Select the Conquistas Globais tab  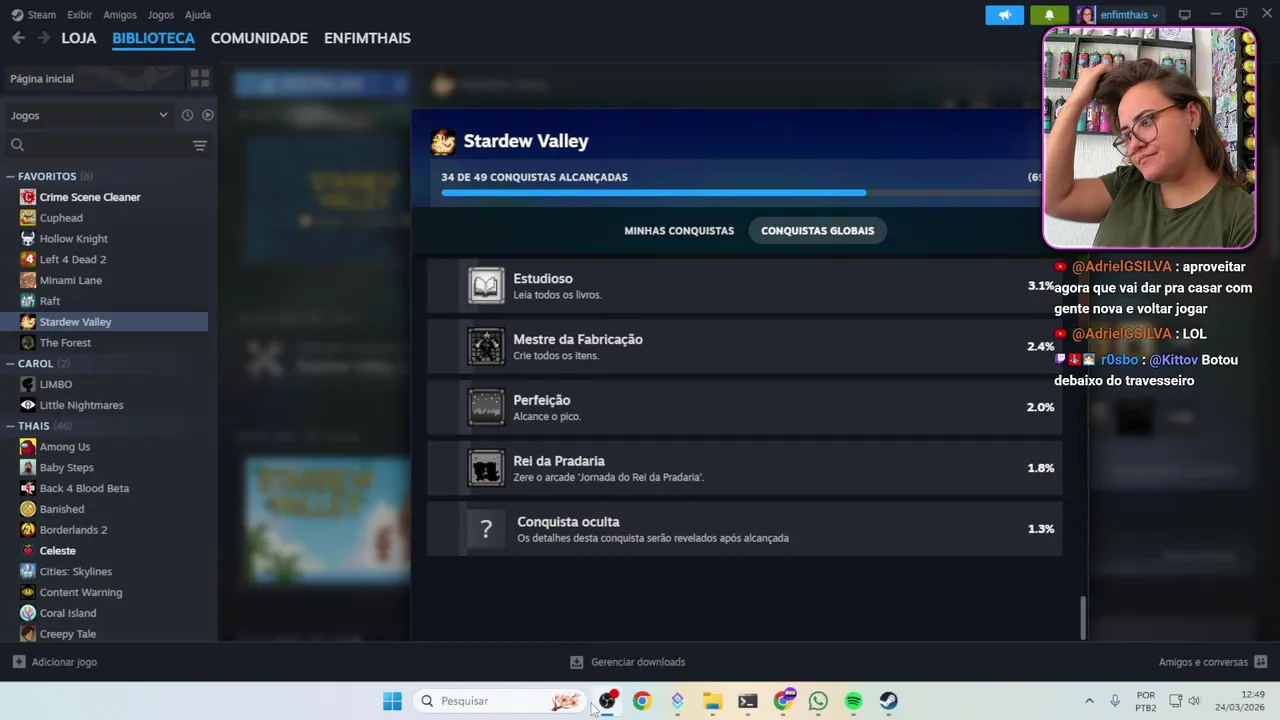point(817,231)
